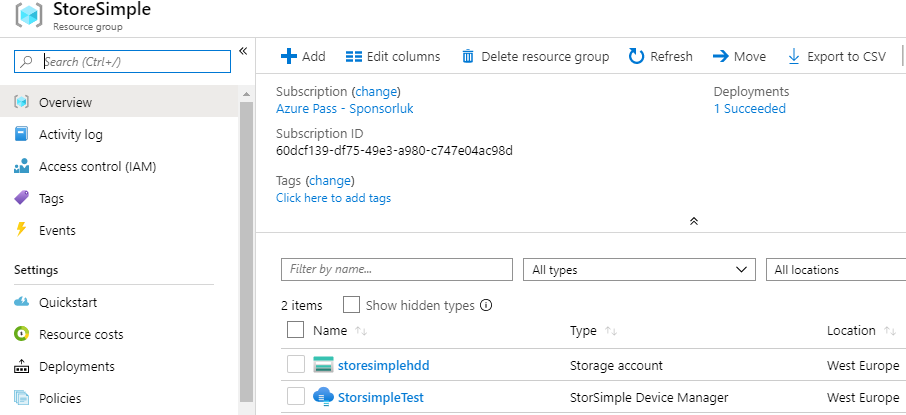Click the Events lightning bolt icon
The image size is (906, 415).
point(21,229)
